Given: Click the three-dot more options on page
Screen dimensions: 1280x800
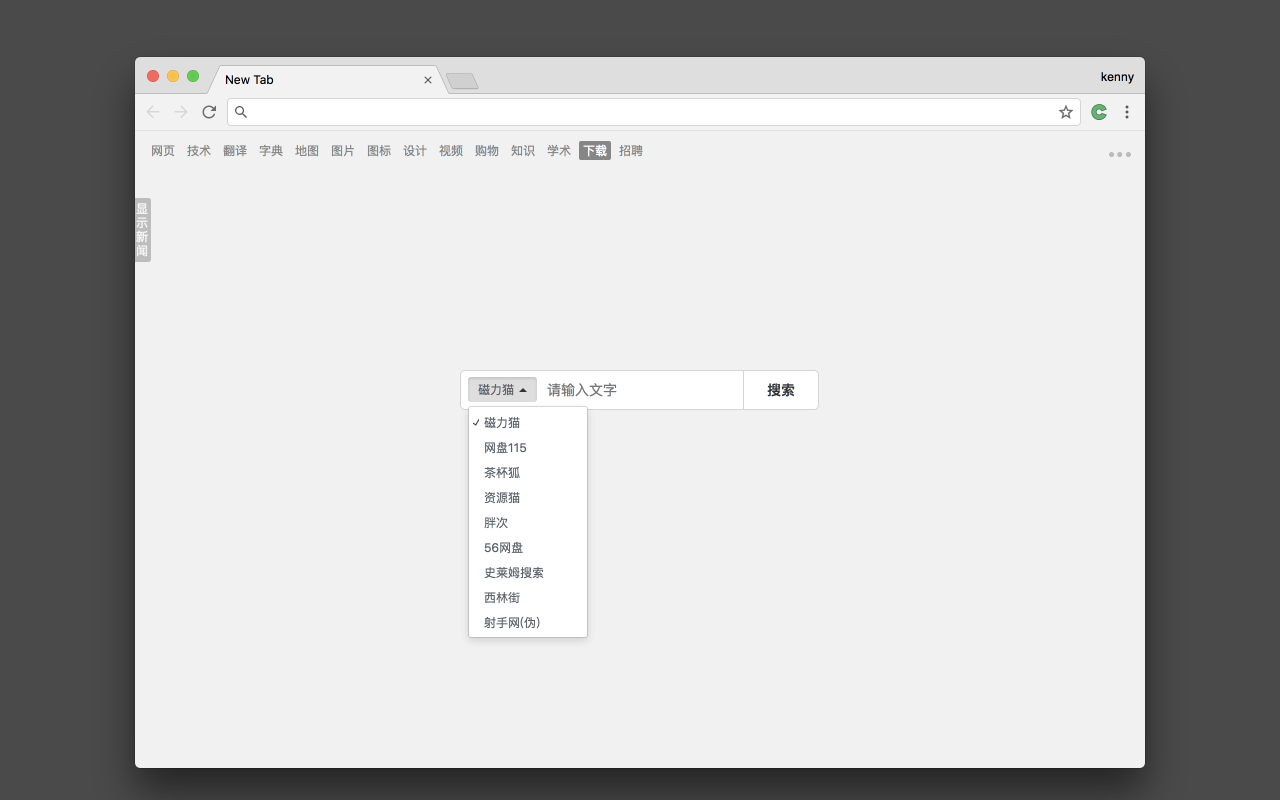Looking at the screenshot, I should (1120, 155).
